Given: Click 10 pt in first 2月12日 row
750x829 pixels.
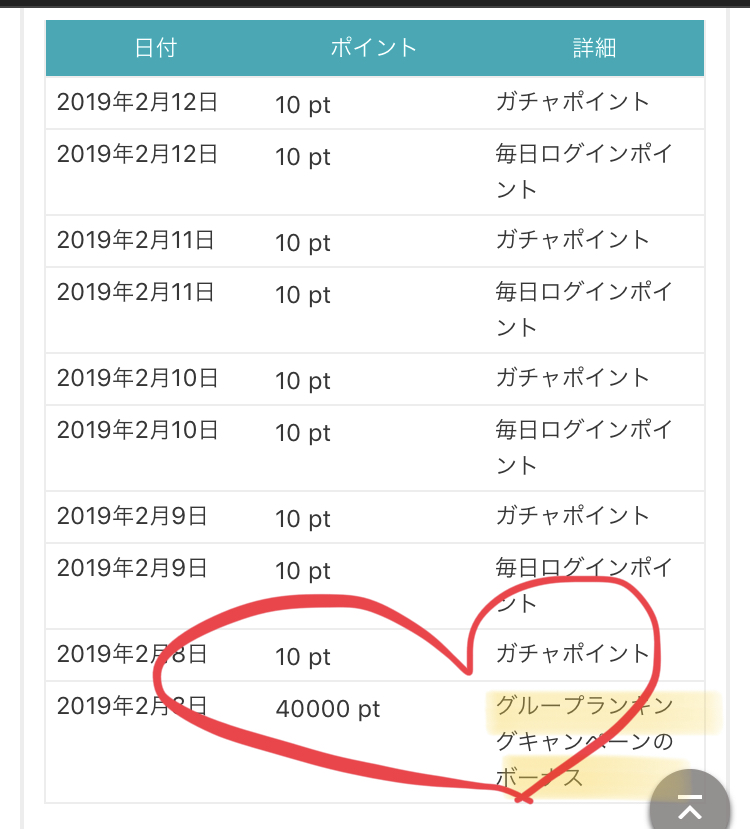Looking at the screenshot, I should (303, 105).
